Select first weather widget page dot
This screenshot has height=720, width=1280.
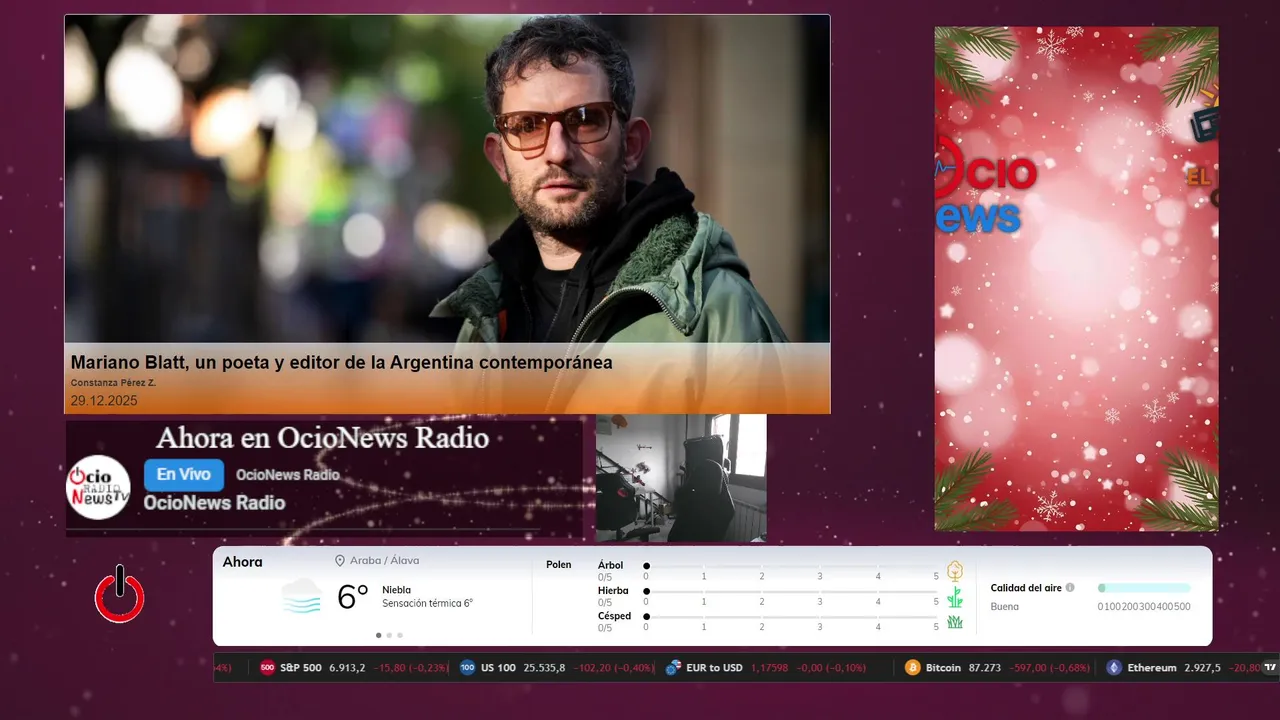378,635
